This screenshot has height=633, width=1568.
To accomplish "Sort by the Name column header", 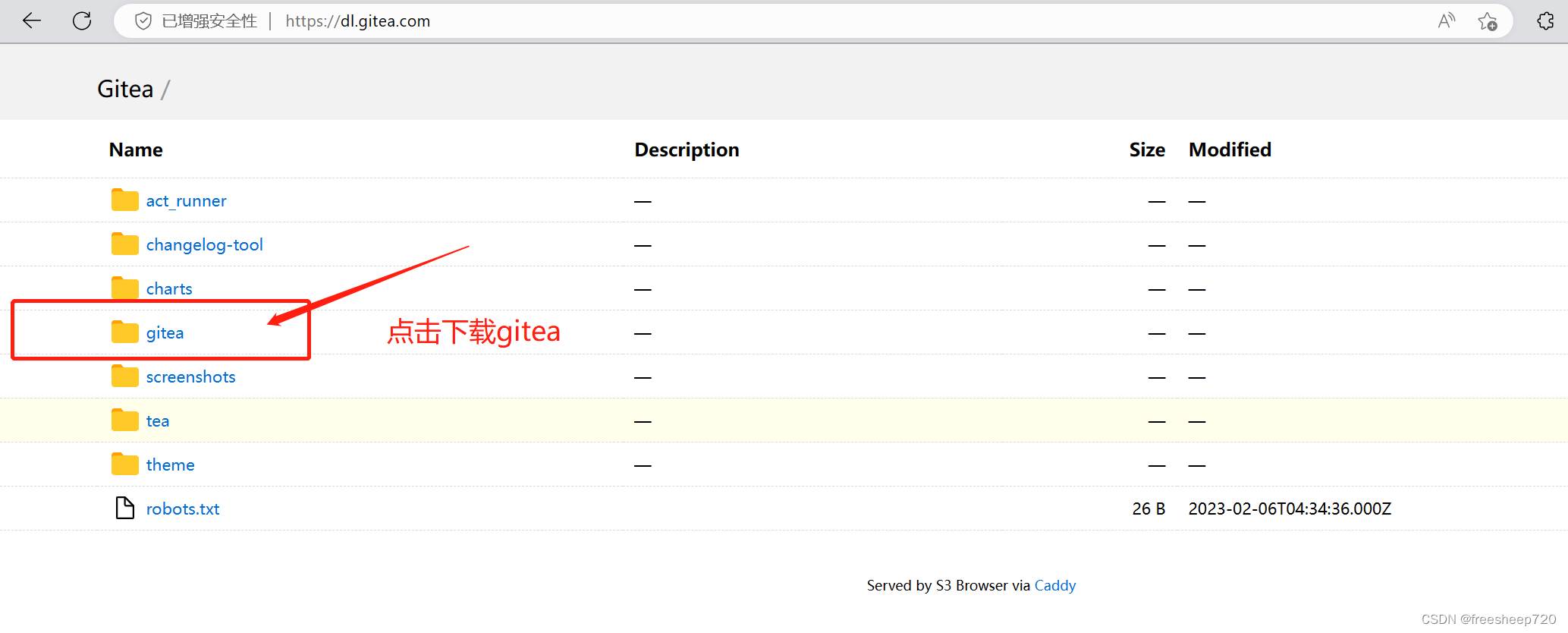I will 136,150.
